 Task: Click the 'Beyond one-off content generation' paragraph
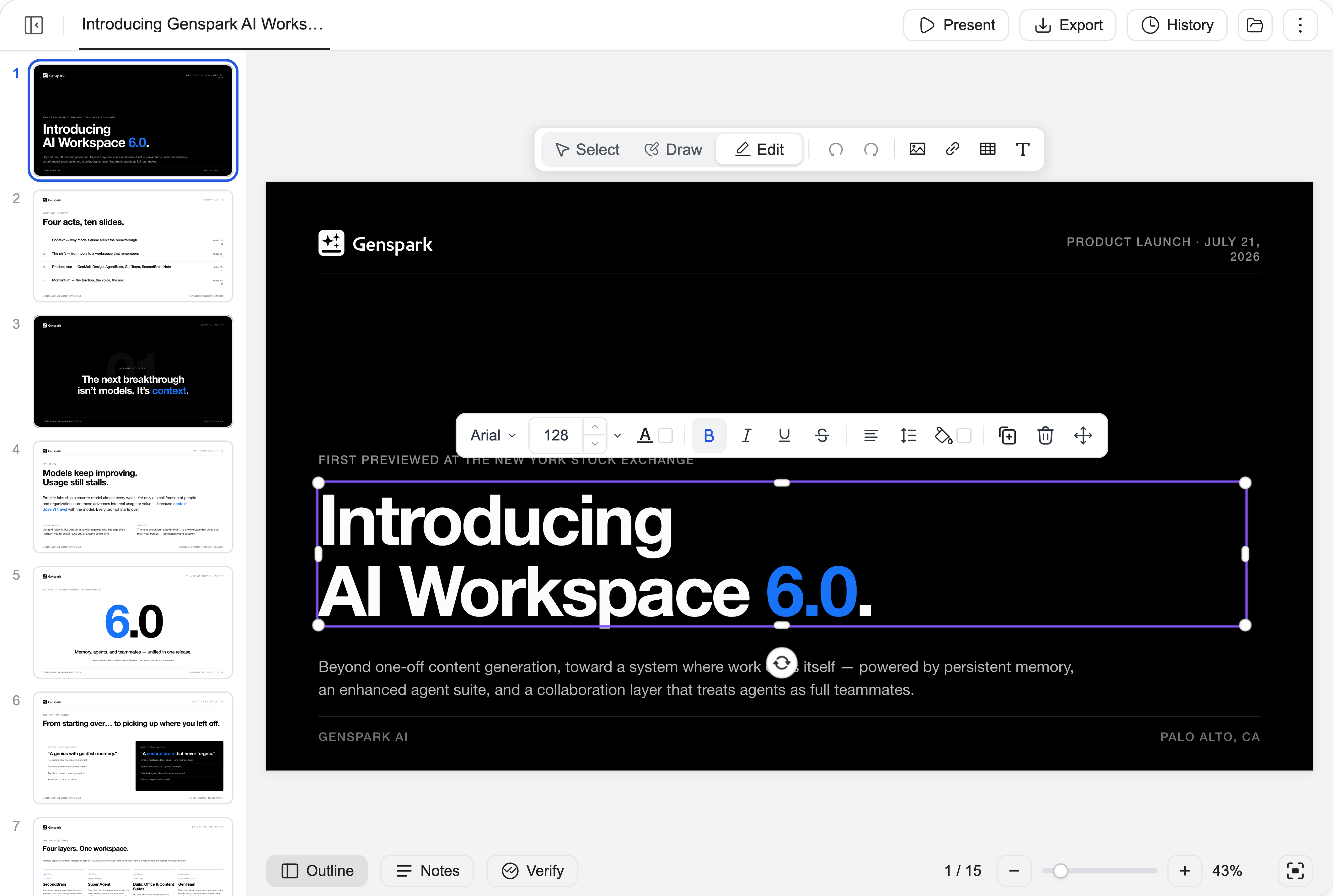696,678
